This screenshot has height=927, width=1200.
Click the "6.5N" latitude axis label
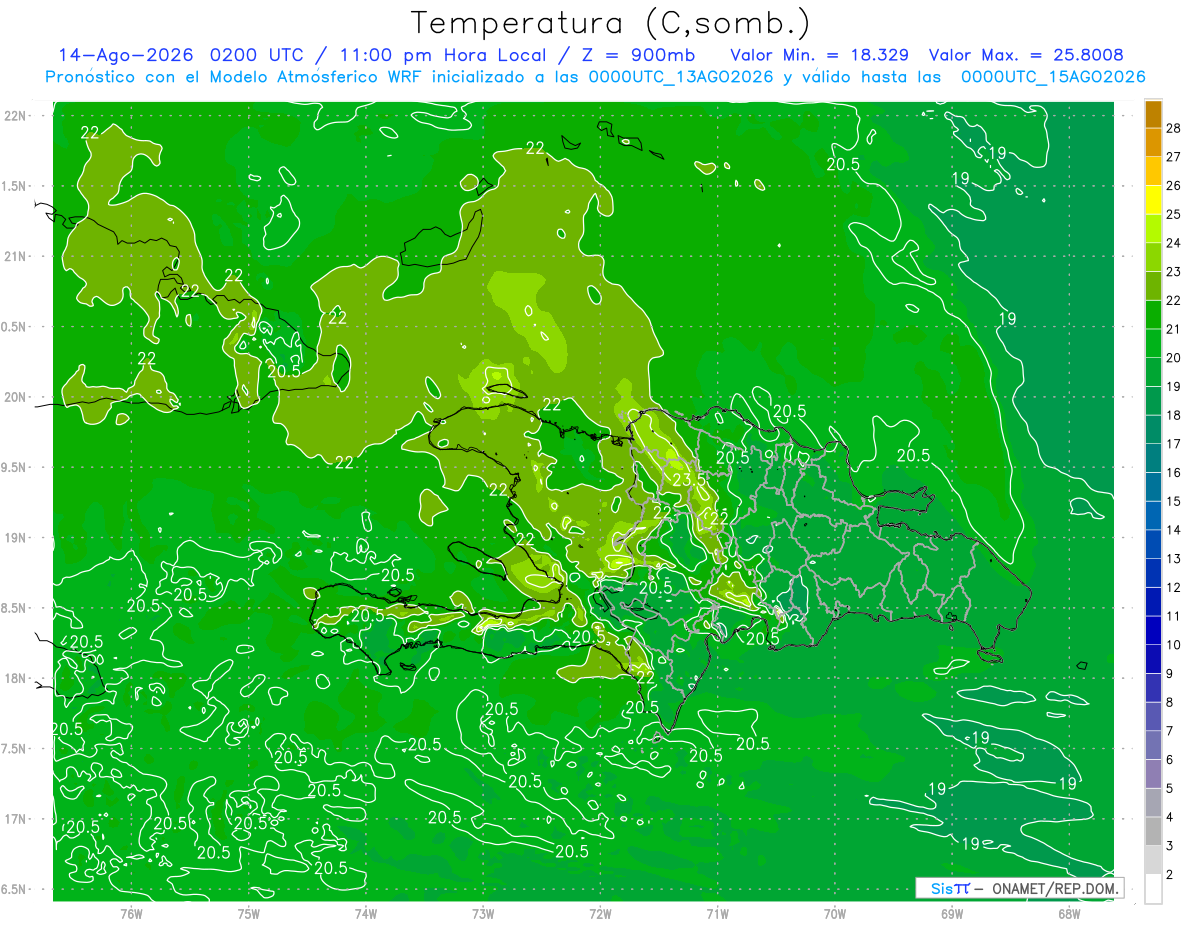tap(15, 890)
